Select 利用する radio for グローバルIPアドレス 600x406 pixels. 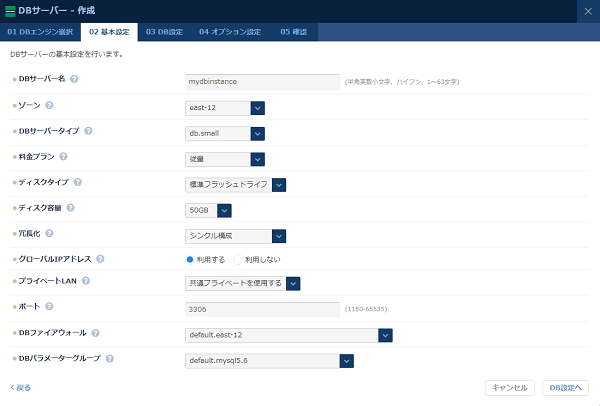190,259
